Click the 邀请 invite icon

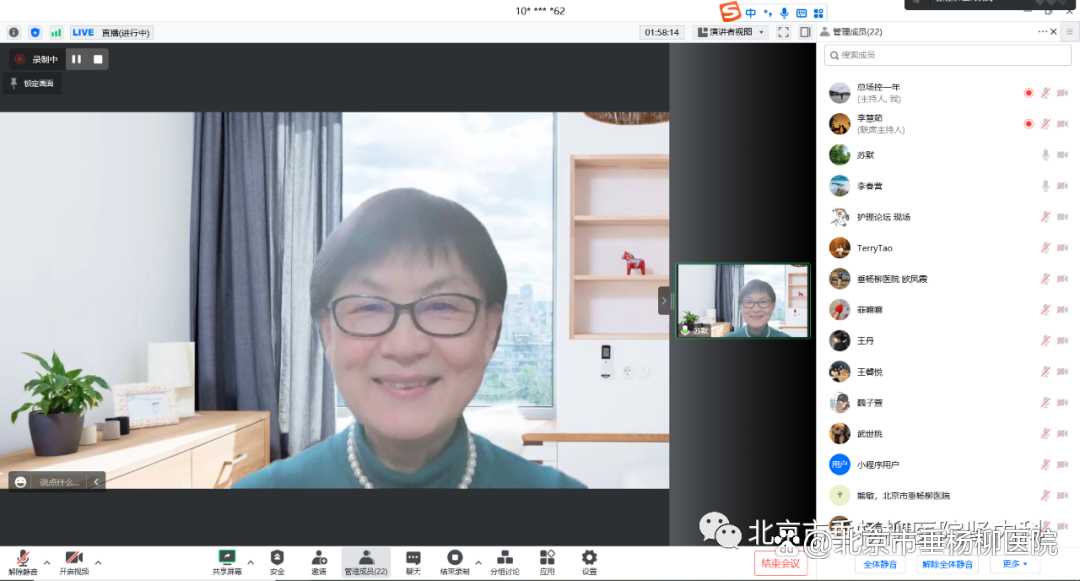(319, 560)
